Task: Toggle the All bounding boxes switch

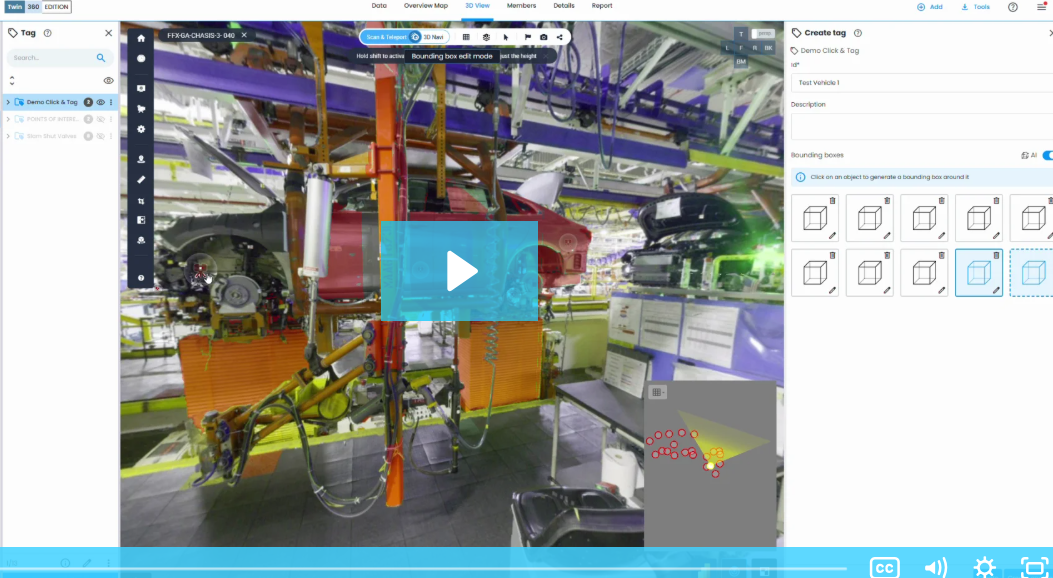Action: coord(1048,155)
